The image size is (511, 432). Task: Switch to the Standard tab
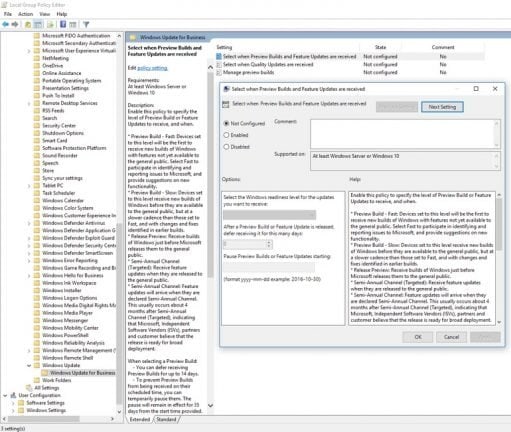point(166,419)
